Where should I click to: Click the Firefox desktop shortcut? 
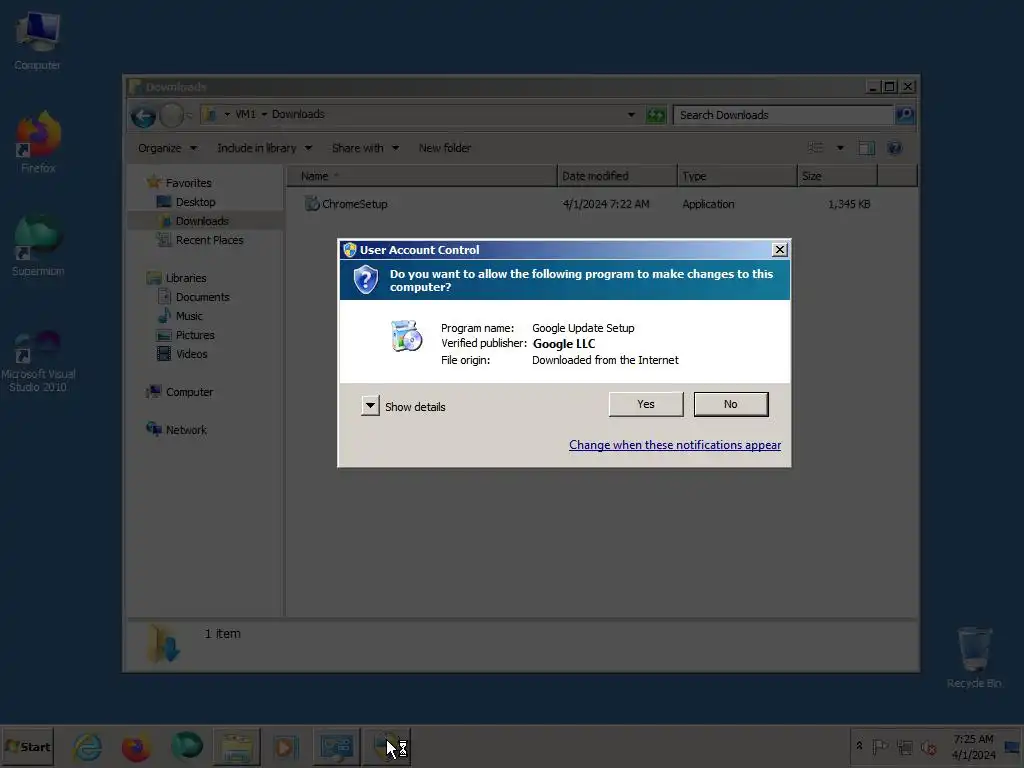pos(38,142)
